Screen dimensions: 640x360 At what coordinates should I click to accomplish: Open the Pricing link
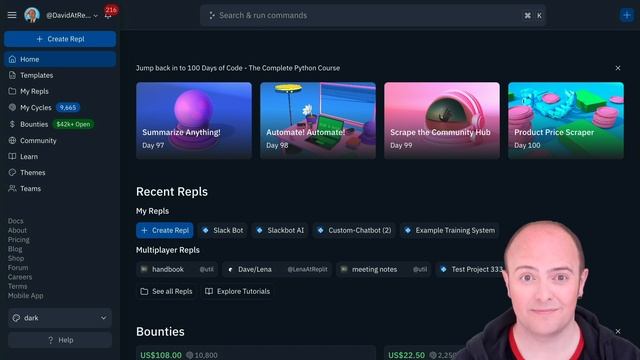click(x=18, y=240)
